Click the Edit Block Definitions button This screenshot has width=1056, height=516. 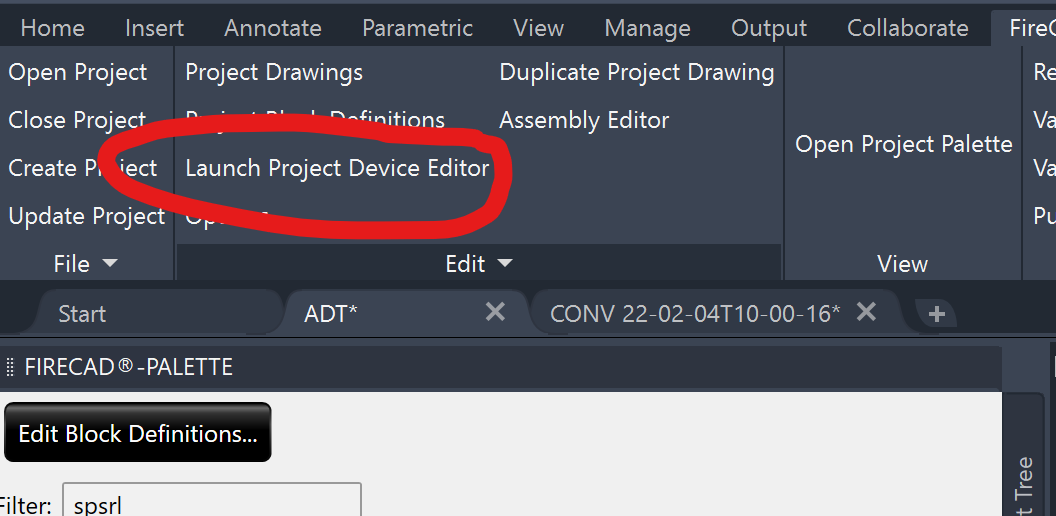pyautogui.click(x=137, y=432)
